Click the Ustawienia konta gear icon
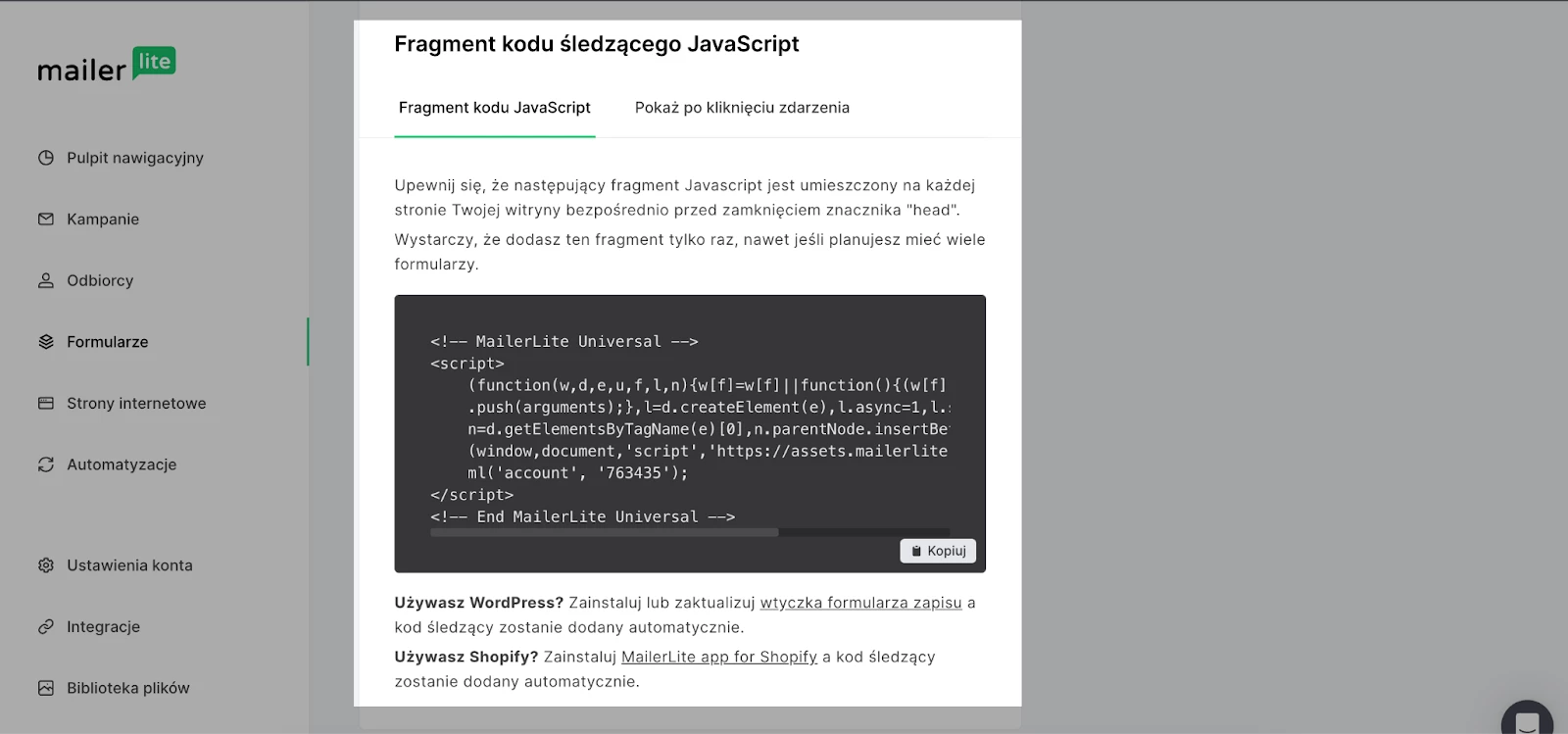This screenshot has width=1568, height=734. click(46, 565)
